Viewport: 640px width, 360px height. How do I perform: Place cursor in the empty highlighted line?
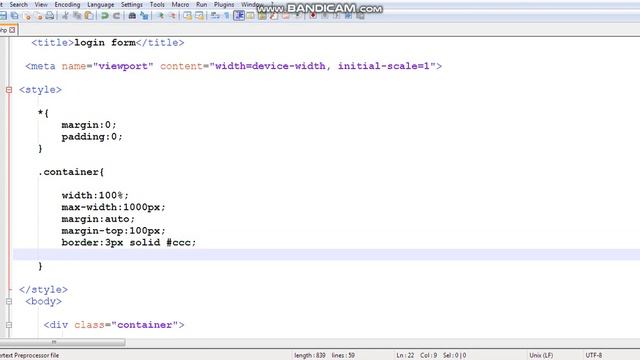(x=327, y=255)
